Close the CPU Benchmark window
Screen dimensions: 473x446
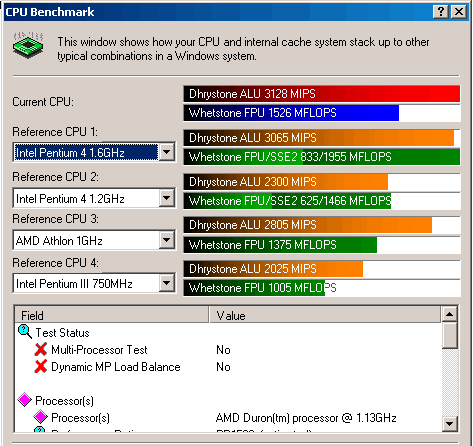(x=459, y=12)
